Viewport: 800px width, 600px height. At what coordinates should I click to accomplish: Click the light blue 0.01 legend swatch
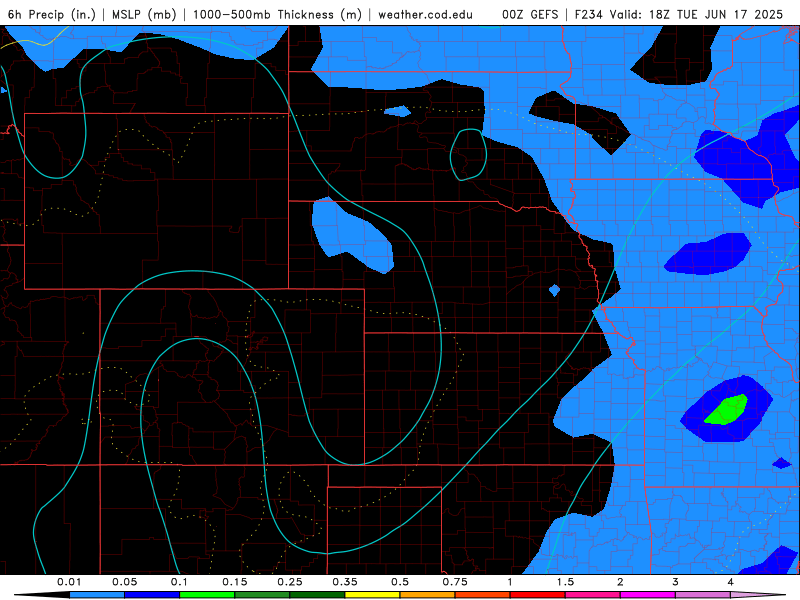pyautogui.click(x=97, y=595)
